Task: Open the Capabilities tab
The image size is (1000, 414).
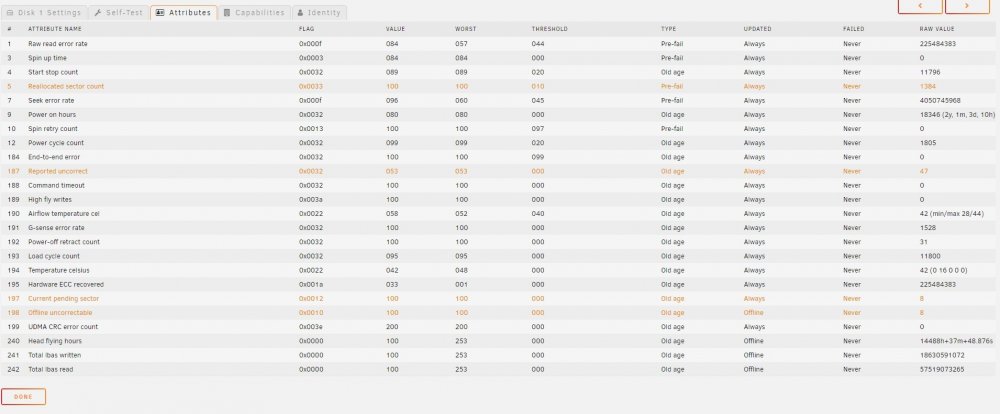Action: 254,12
